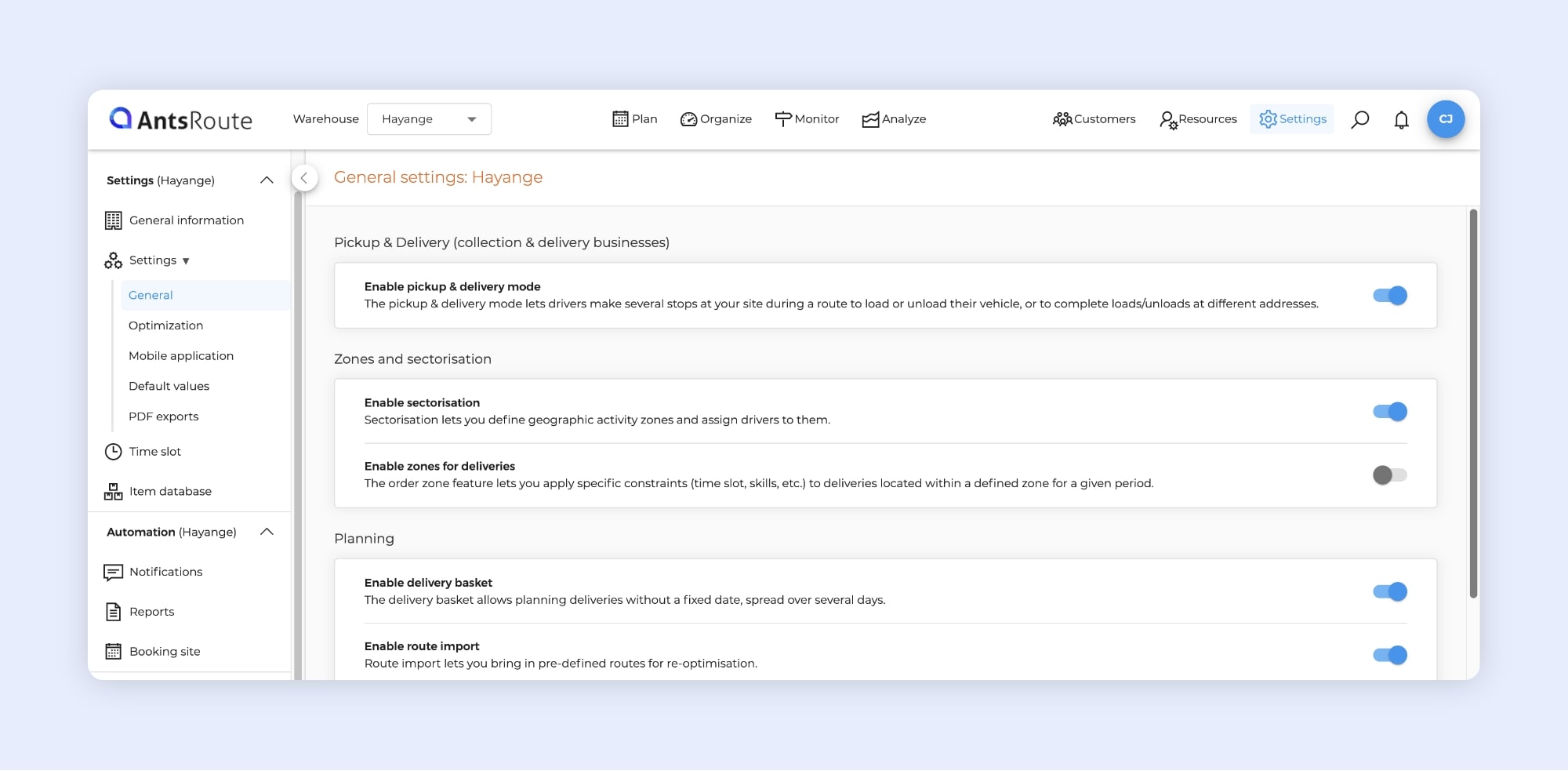Open the Mobile application settings

point(180,356)
